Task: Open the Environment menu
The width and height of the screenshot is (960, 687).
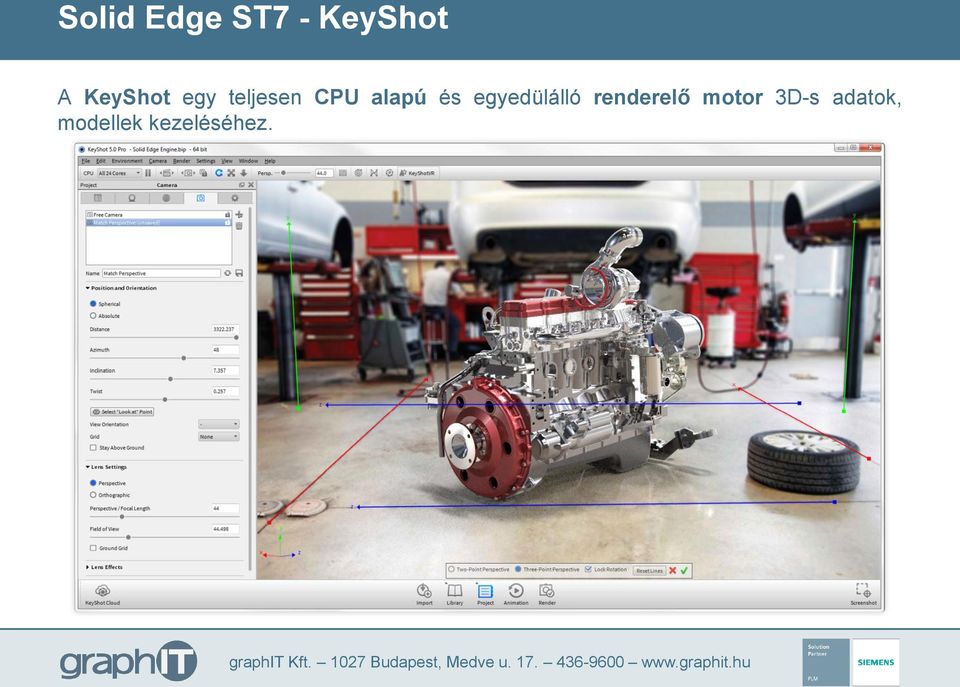Action: (x=127, y=161)
